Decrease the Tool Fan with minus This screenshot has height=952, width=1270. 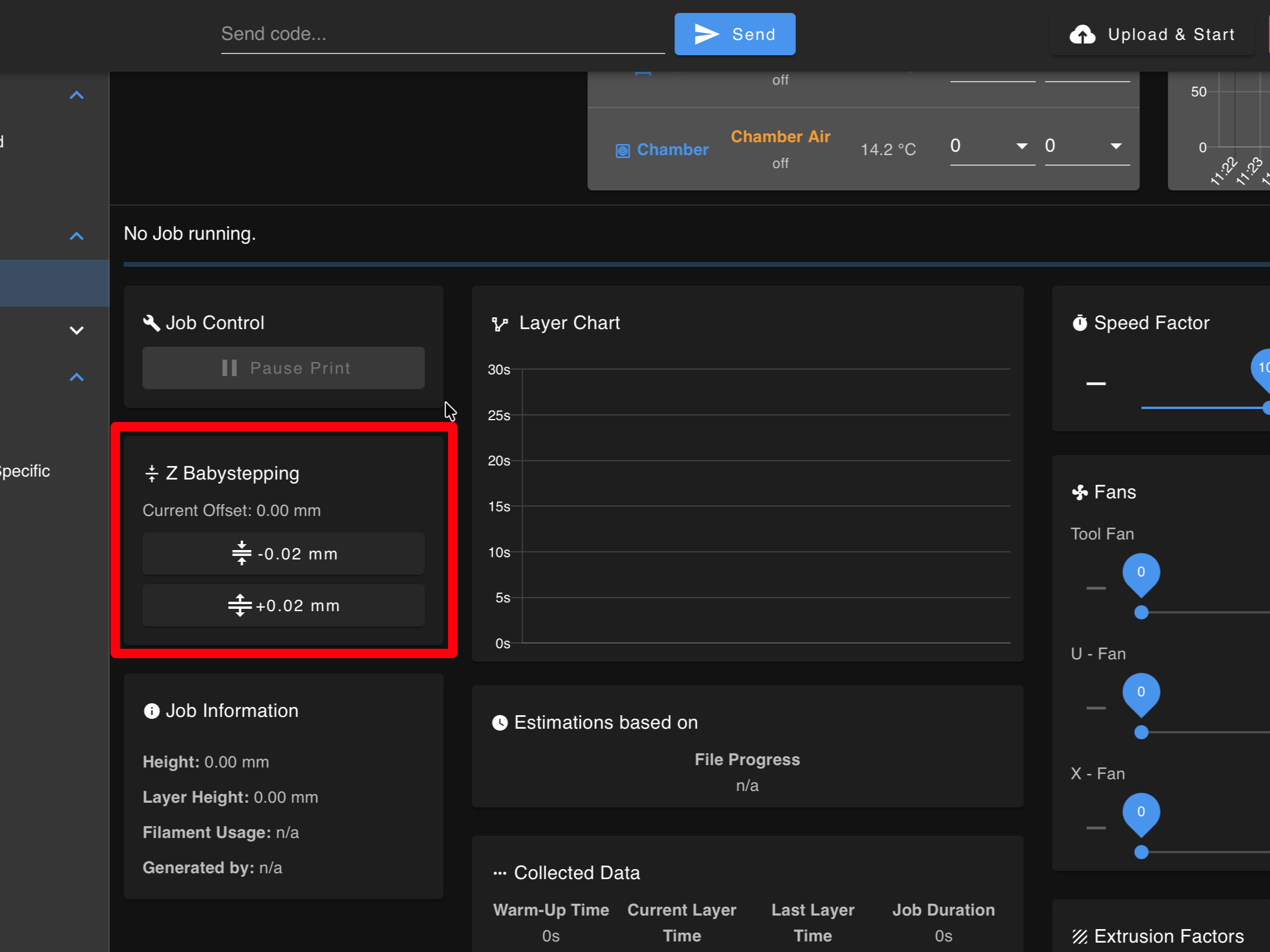(x=1096, y=588)
